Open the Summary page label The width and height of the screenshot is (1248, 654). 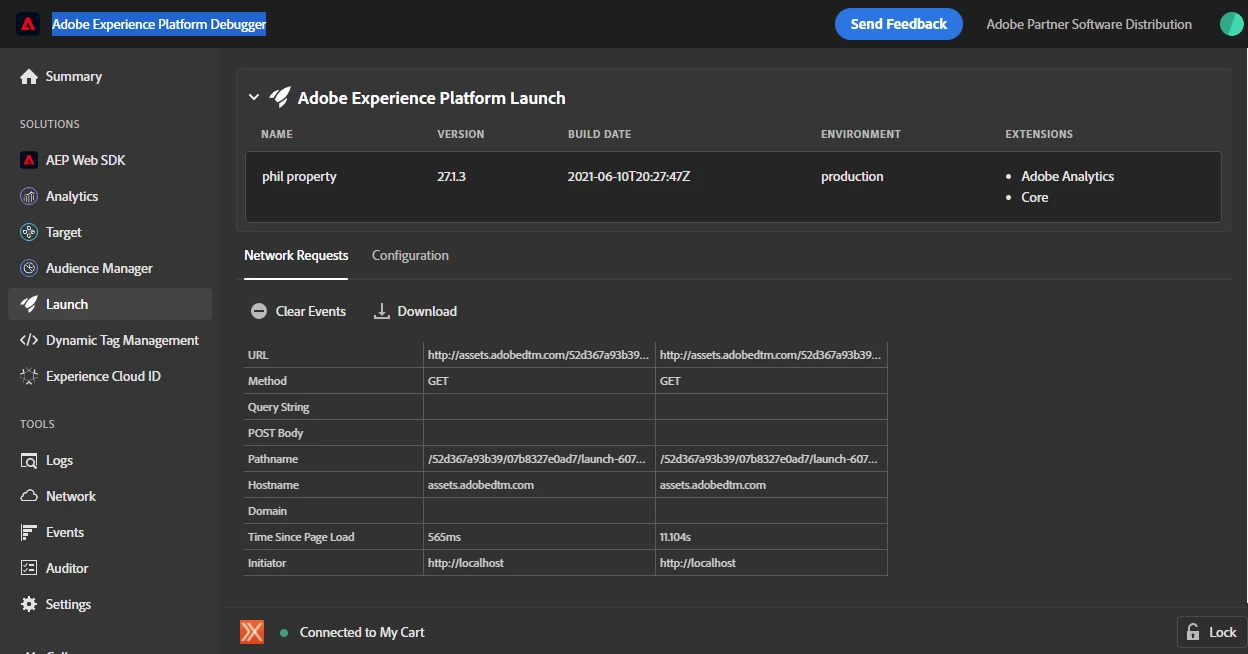coord(74,76)
